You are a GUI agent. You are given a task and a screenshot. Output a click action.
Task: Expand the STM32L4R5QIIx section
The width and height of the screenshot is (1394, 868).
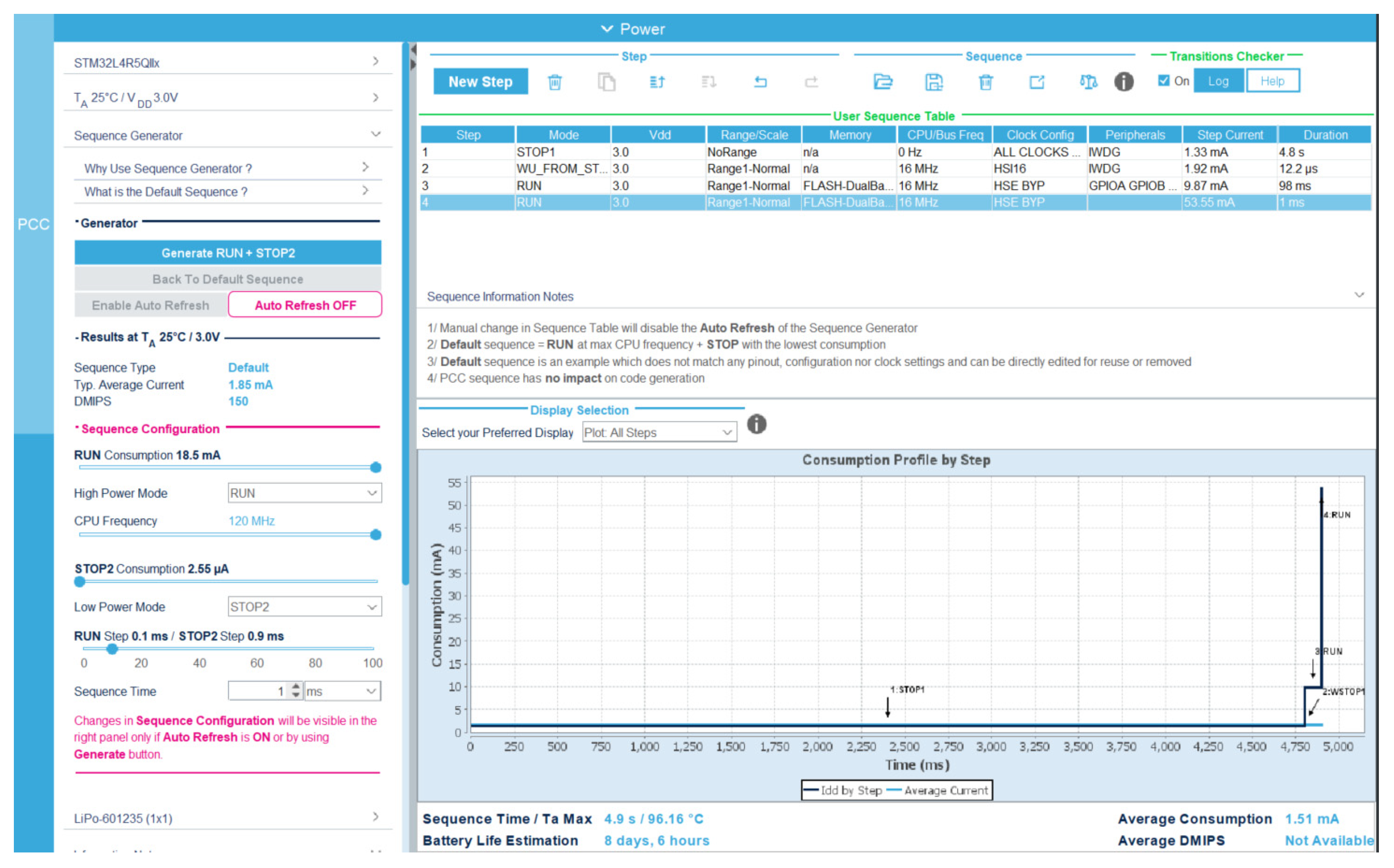227,62
